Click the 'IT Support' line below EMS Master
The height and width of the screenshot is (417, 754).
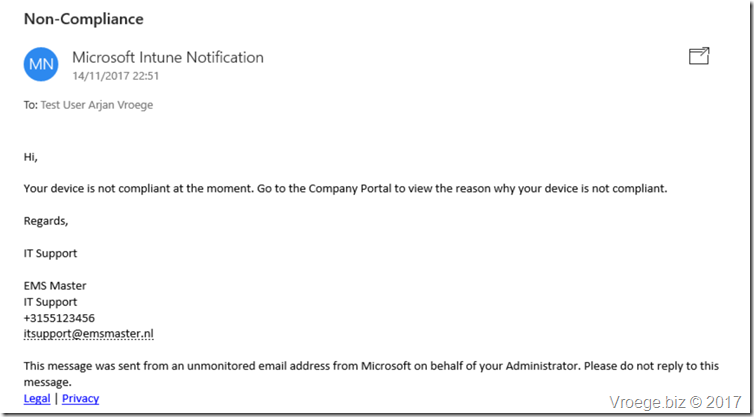tap(50, 302)
